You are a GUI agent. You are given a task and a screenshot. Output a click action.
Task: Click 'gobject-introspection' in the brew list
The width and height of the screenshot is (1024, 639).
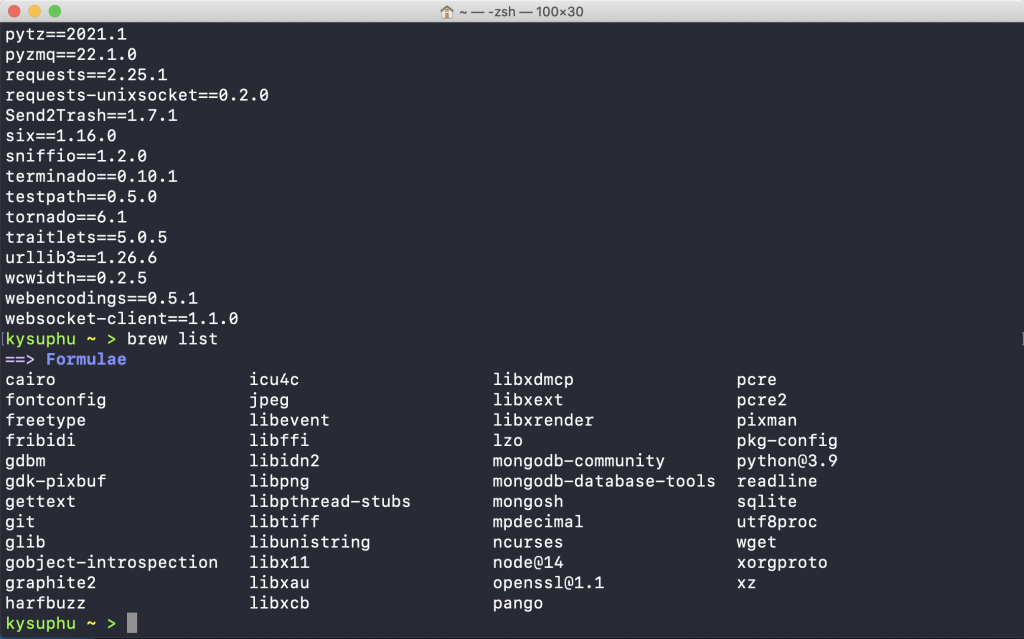pyautogui.click(x=111, y=562)
